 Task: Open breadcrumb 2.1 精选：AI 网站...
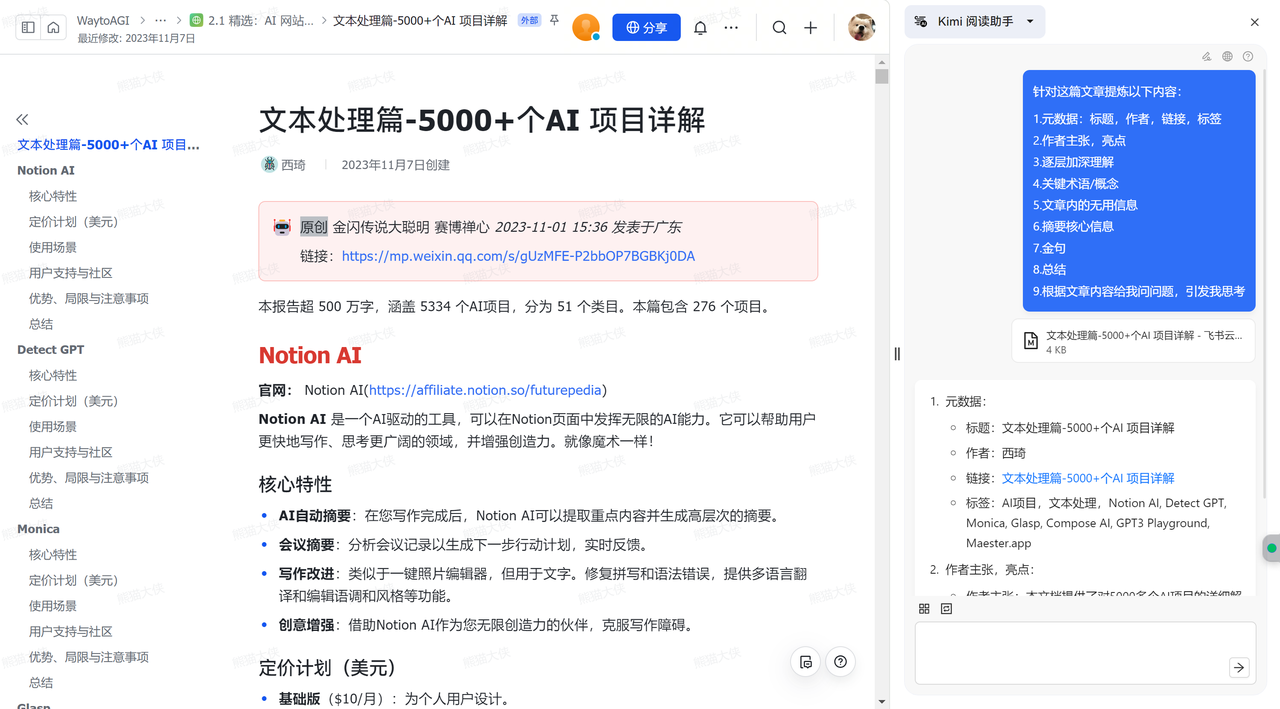point(261,20)
